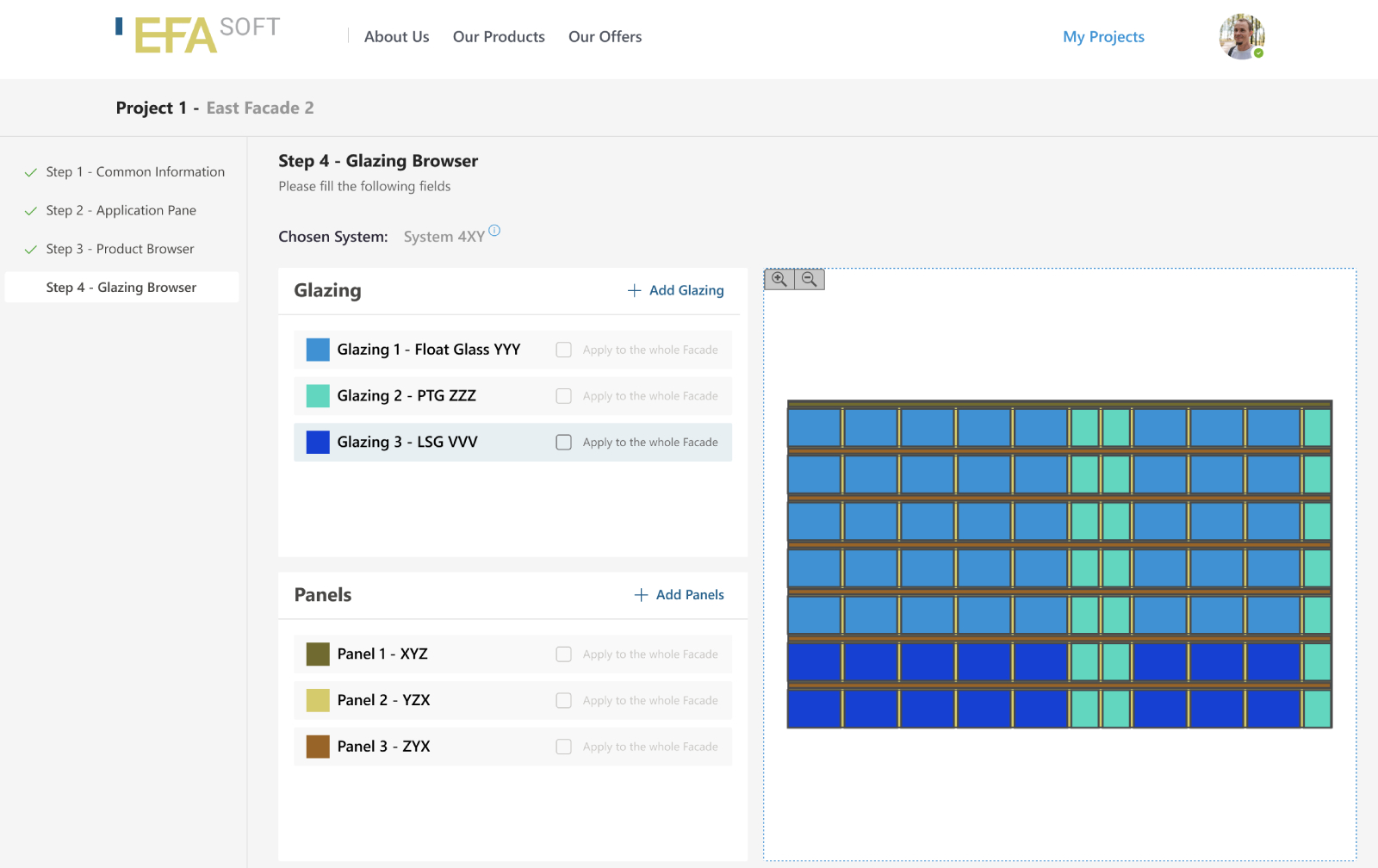1378x868 pixels.
Task: Click the Panel 3 brown color swatch
Action: pos(318,747)
